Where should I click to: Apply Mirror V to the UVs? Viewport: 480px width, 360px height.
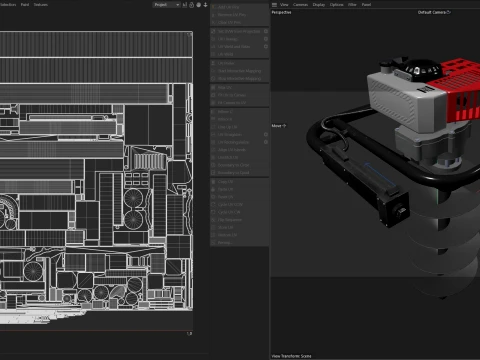(239, 119)
